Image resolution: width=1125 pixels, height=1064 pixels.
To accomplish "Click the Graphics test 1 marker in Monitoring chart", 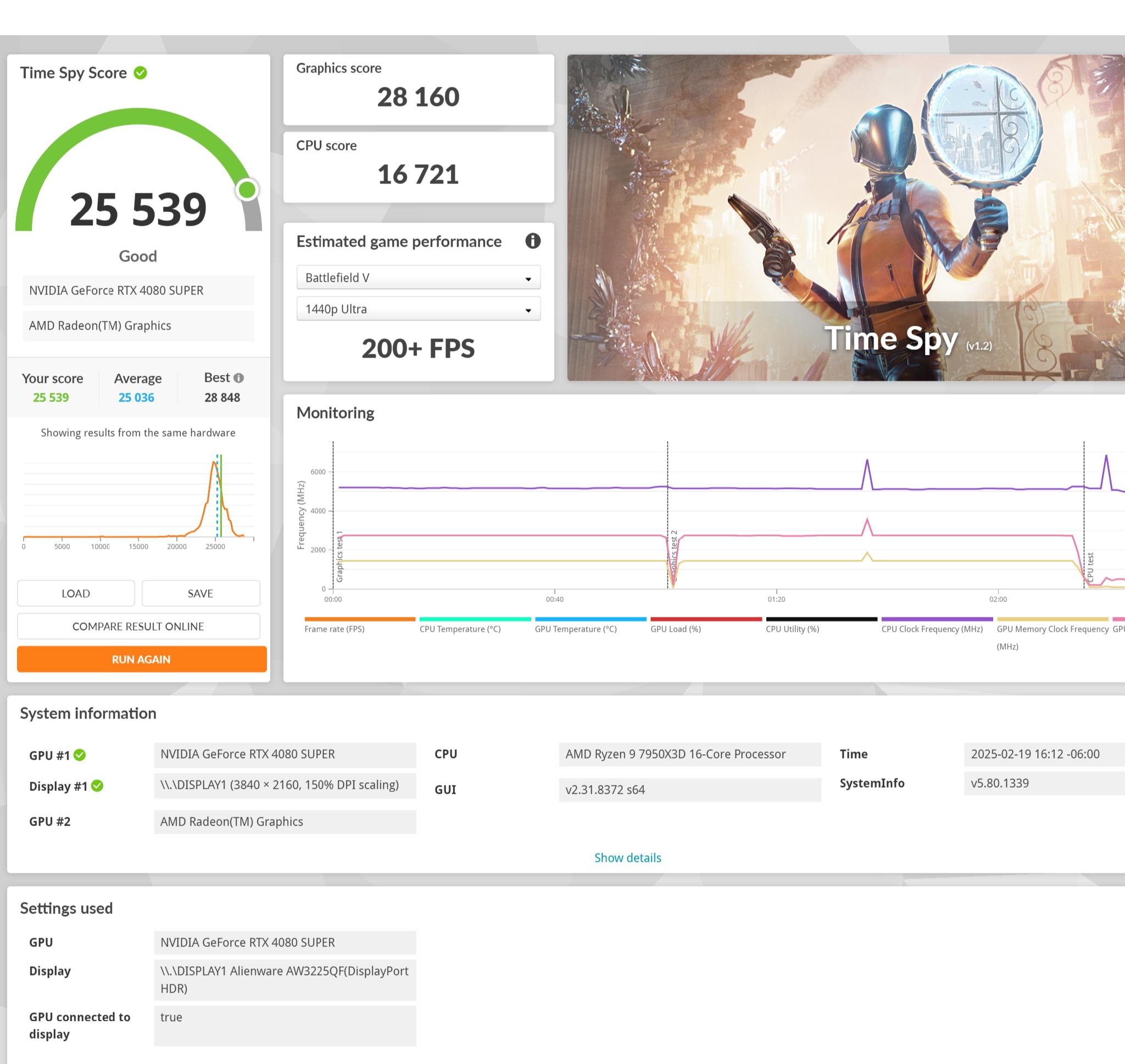I will click(x=339, y=556).
